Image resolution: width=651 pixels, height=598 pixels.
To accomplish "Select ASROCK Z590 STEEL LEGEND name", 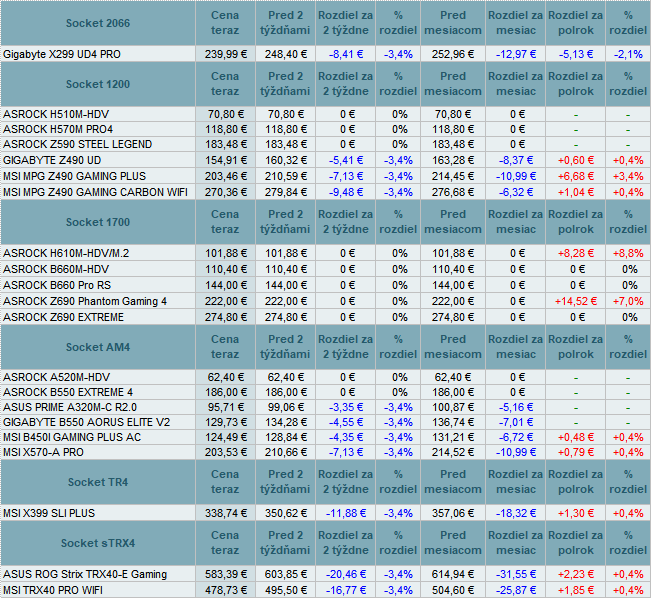I will 78,144.
